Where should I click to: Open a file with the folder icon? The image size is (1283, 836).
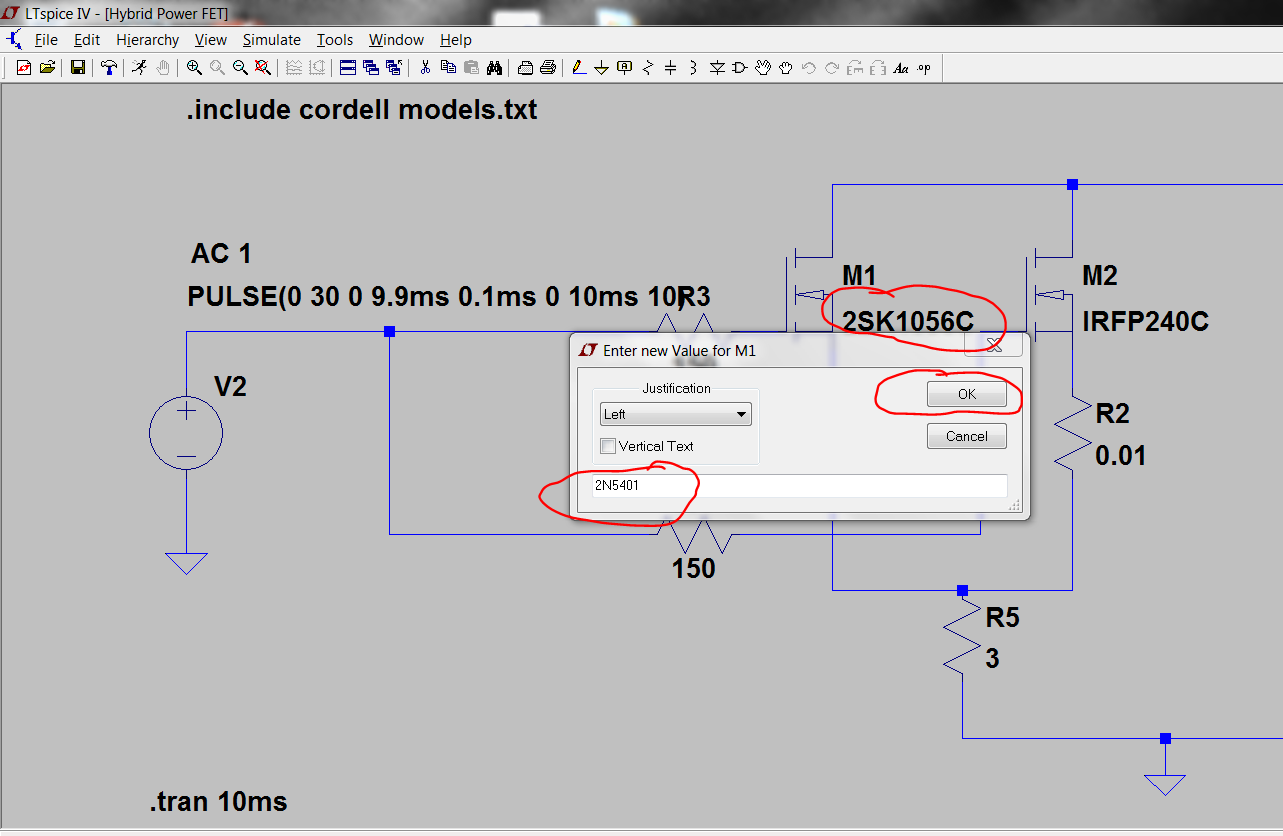tap(47, 68)
